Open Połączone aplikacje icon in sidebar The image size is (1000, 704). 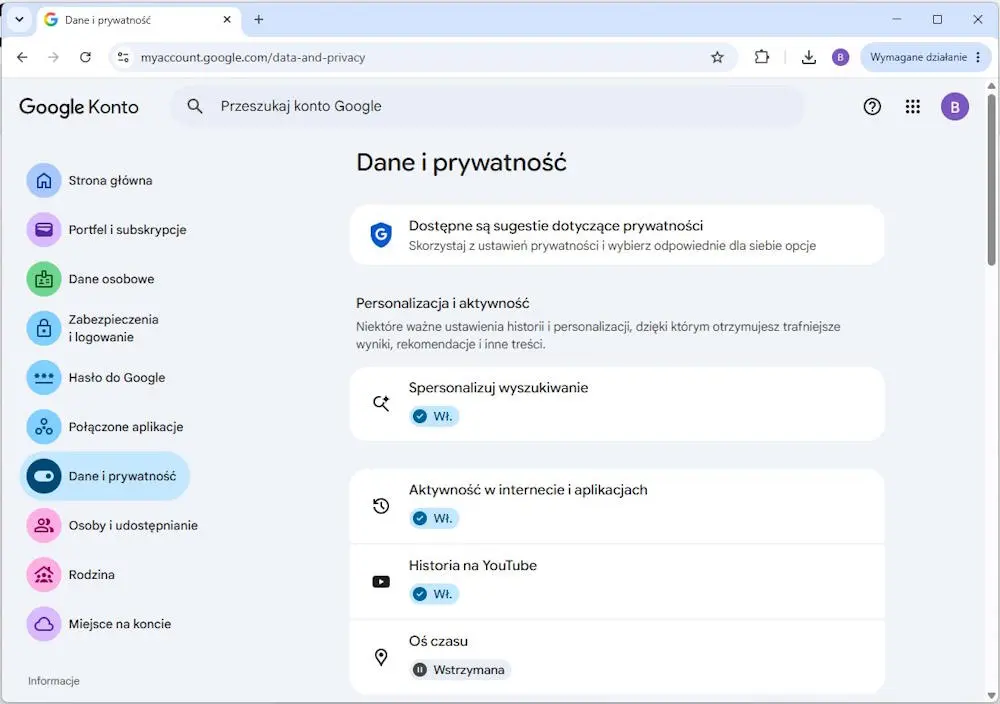43,427
